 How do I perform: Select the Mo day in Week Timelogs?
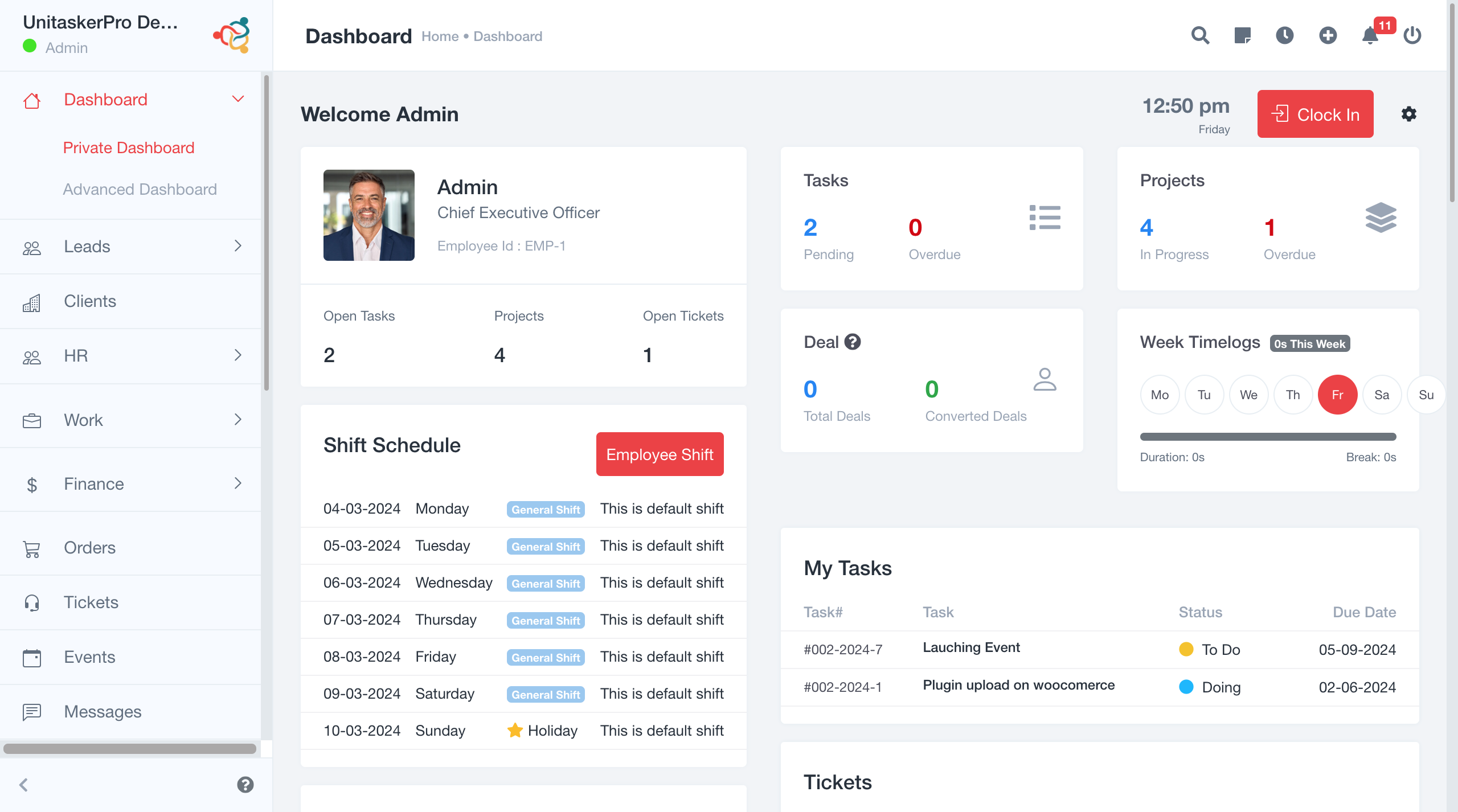[x=1160, y=395]
